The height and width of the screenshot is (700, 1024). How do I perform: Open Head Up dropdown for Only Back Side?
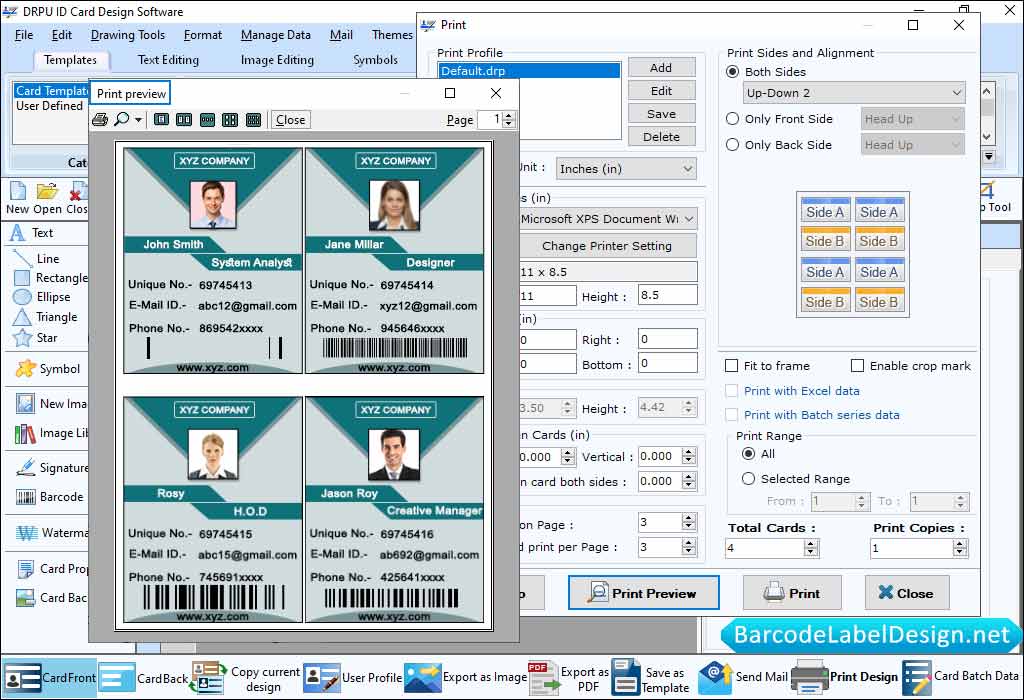click(x=913, y=145)
